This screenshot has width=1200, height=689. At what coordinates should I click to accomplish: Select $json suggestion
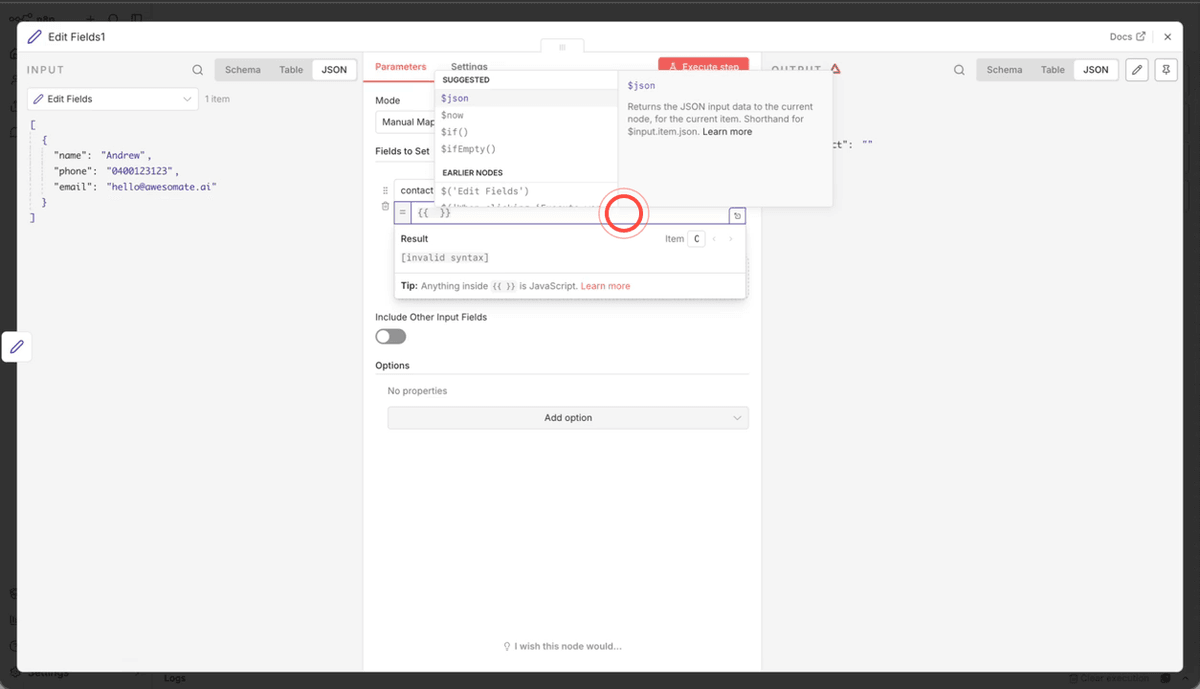tap(526, 98)
